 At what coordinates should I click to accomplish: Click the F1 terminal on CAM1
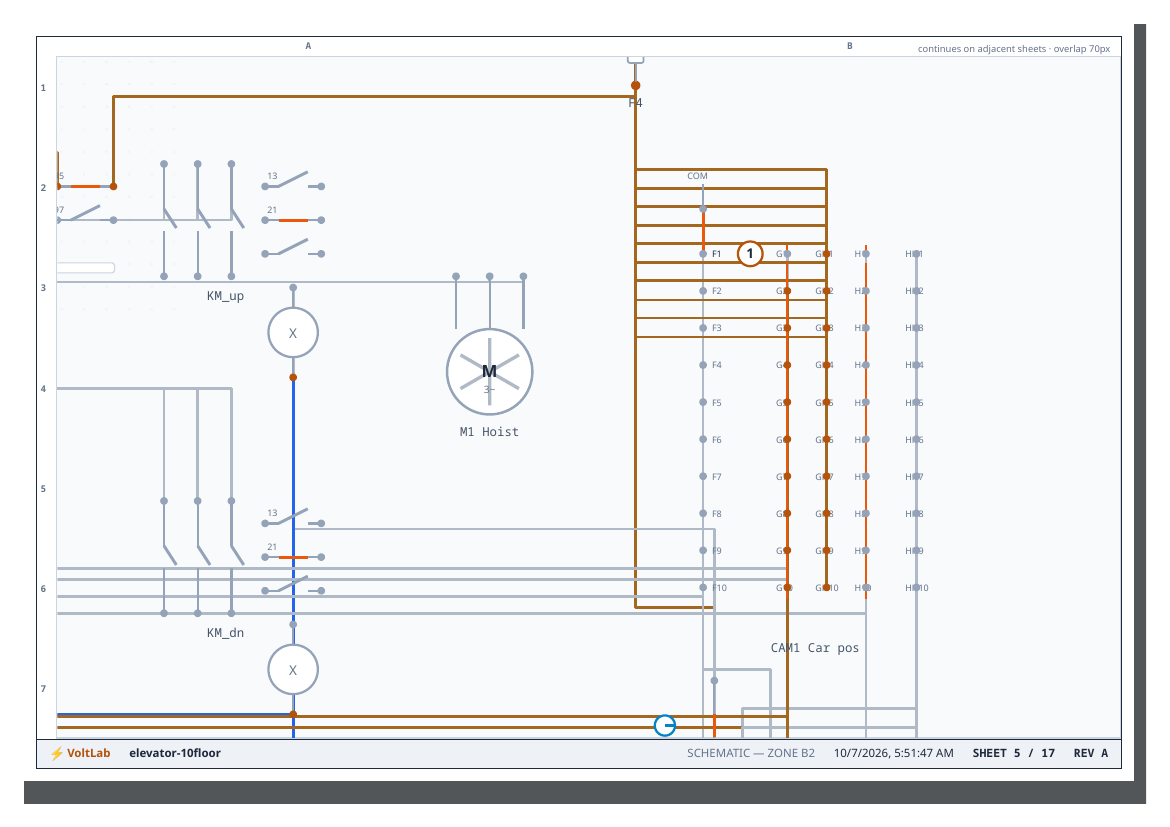(703, 254)
